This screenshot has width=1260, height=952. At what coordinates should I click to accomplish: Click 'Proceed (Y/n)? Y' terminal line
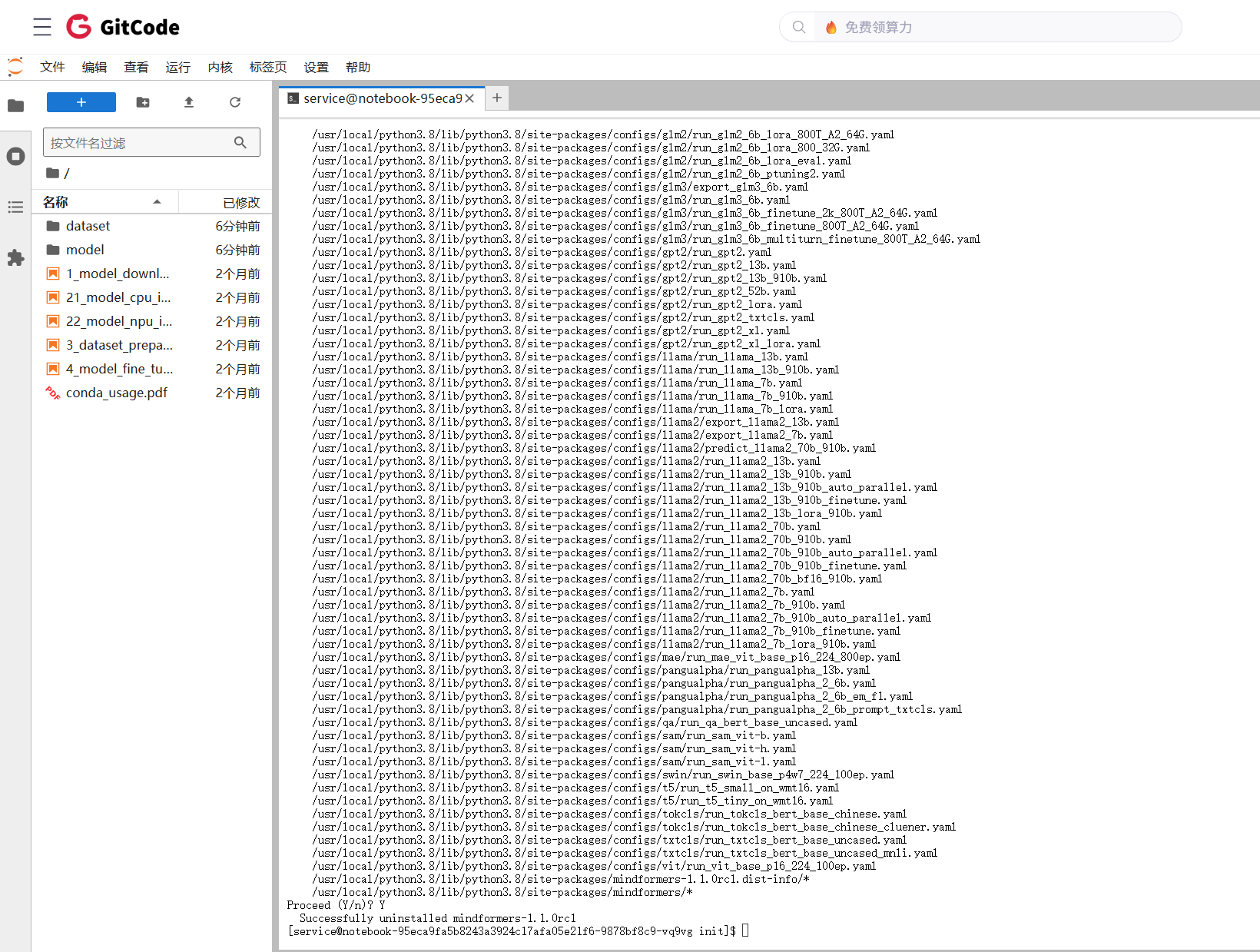click(336, 905)
